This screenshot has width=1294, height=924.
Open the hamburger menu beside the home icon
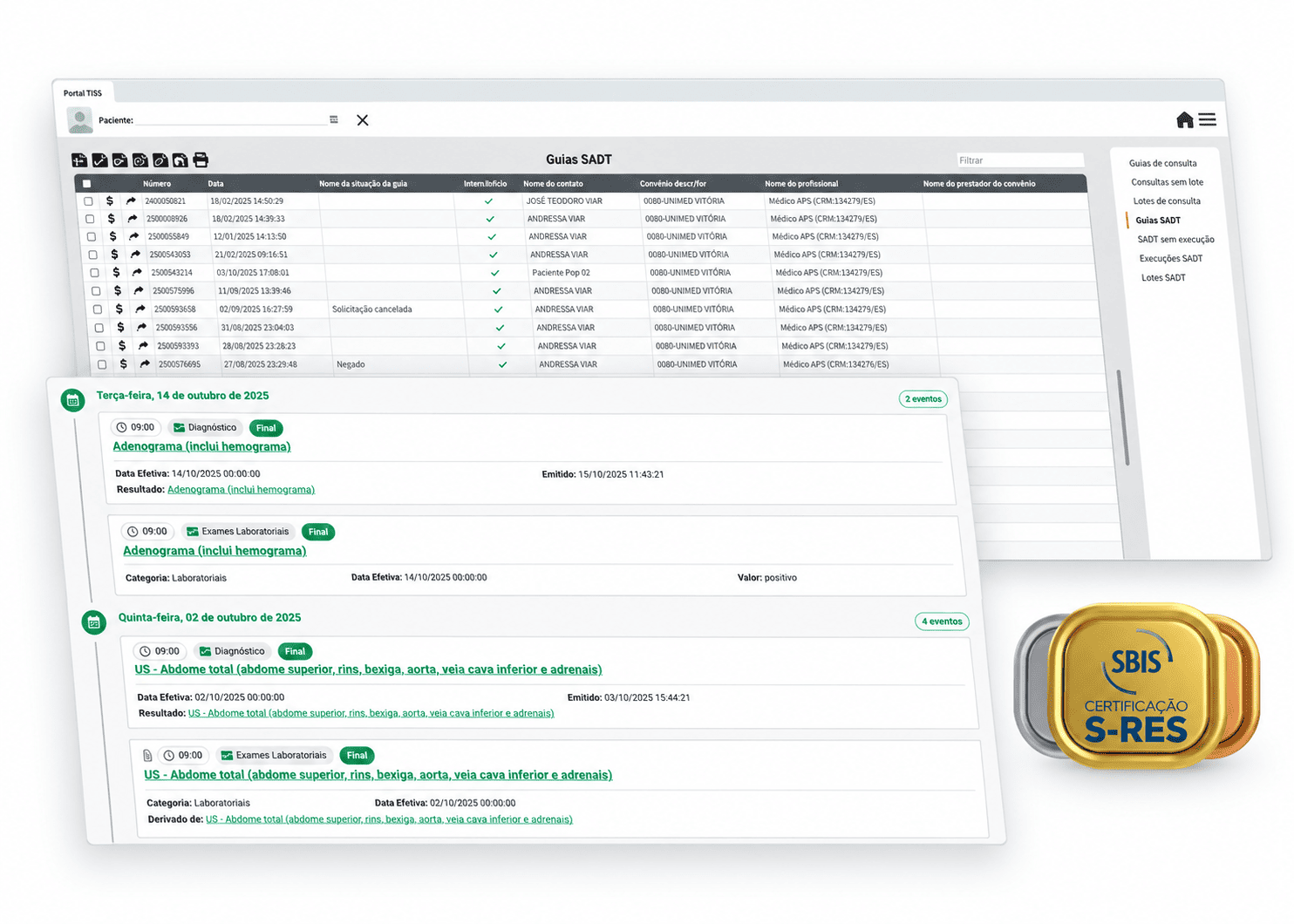click(x=1208, y=120)
